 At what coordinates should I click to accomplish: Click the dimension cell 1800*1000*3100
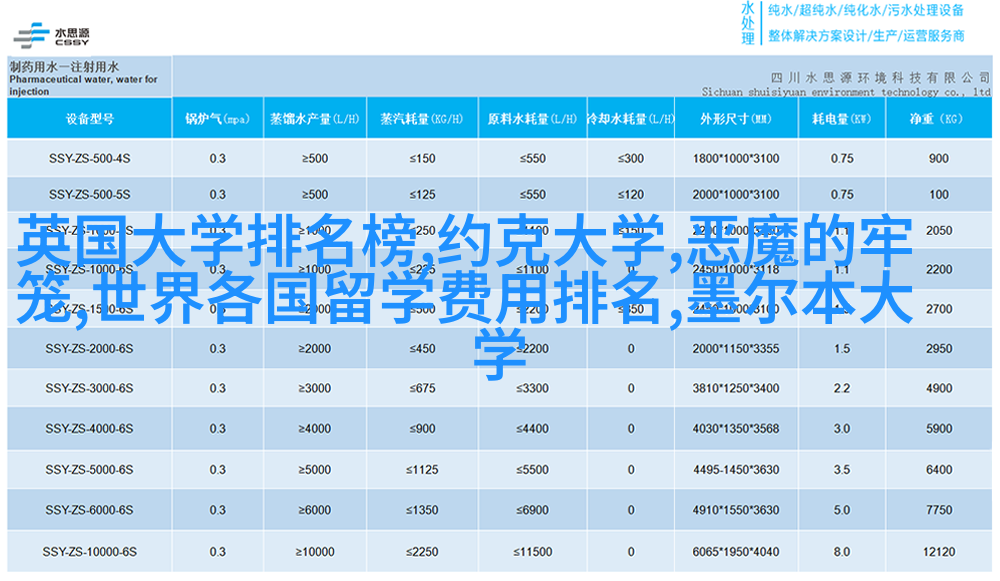coord(736,158)
